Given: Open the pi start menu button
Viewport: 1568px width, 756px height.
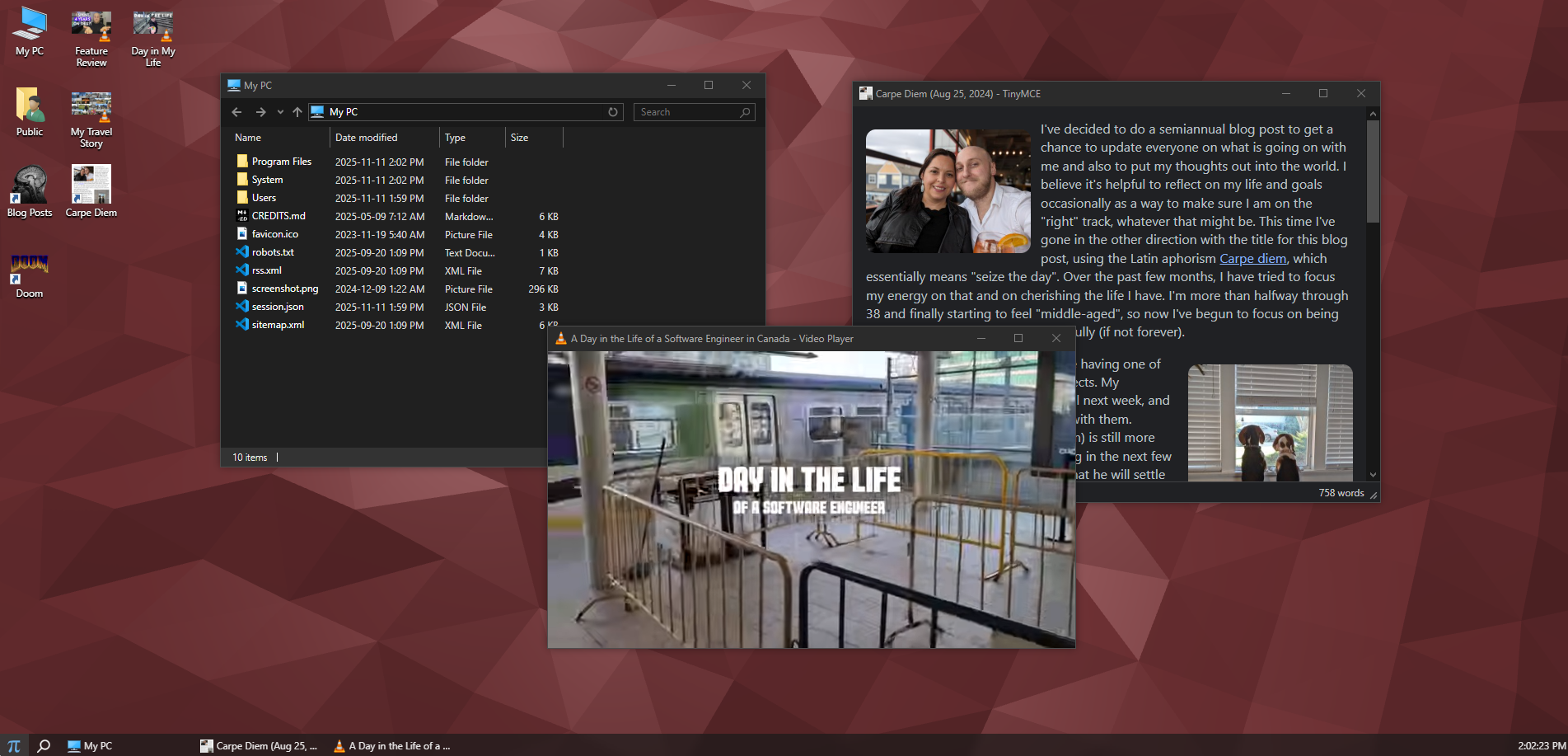Looking at the screenshot, I should pos(14,745).
